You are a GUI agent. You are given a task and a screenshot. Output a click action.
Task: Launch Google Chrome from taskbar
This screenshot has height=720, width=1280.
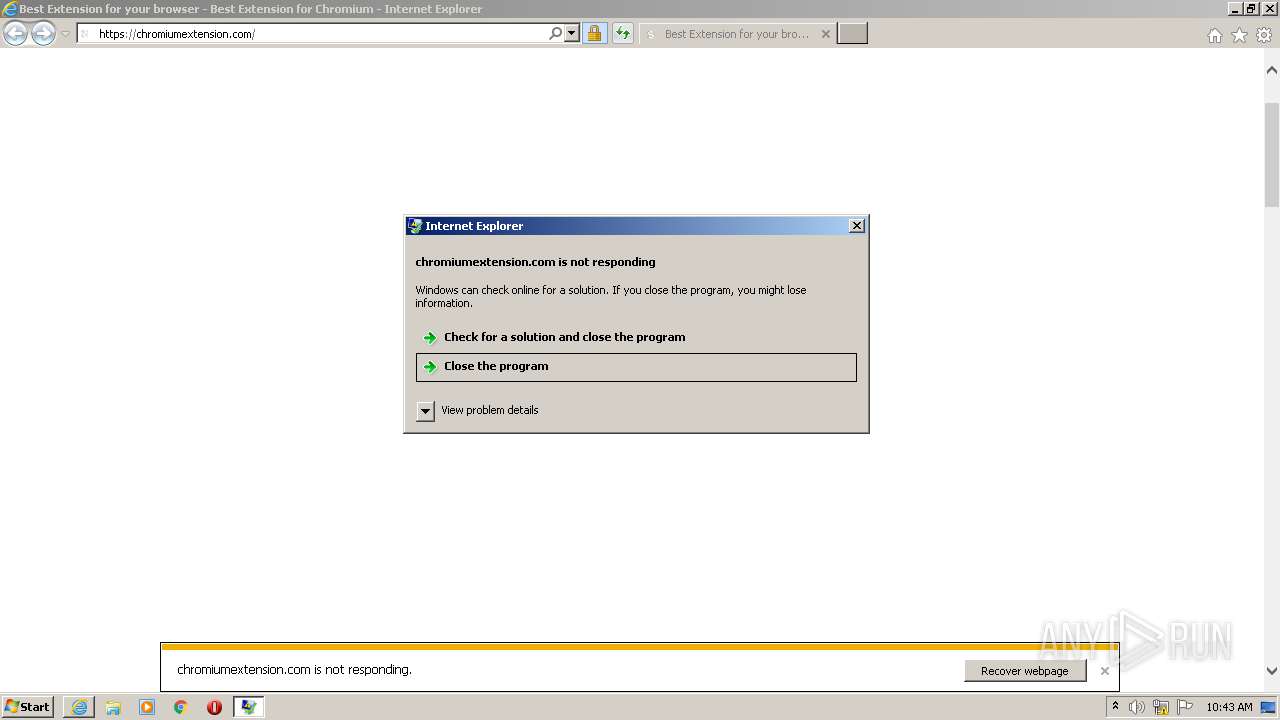pos(181,707)
